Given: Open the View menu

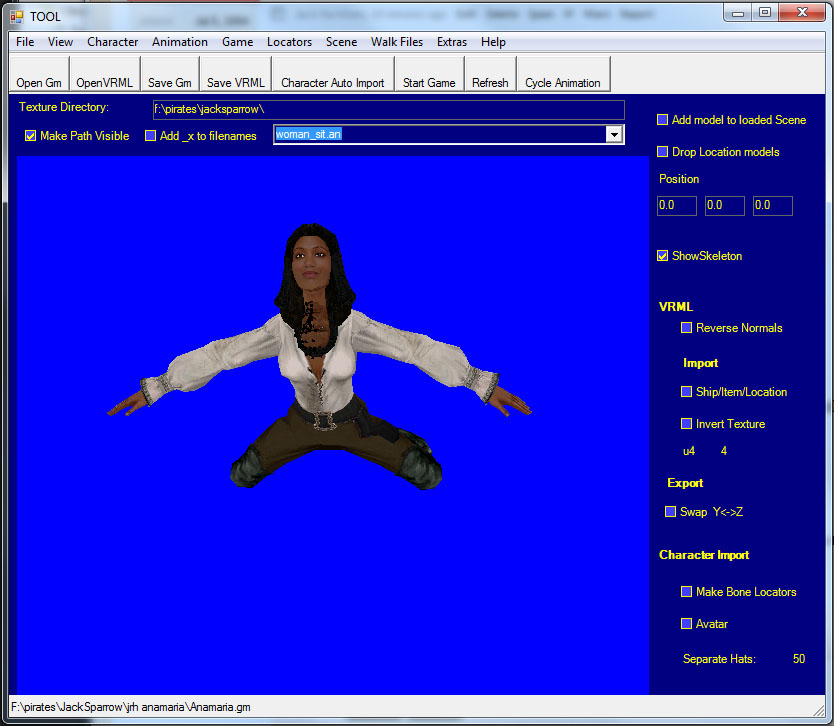Looking at the screenshot, I should point(60,42).
